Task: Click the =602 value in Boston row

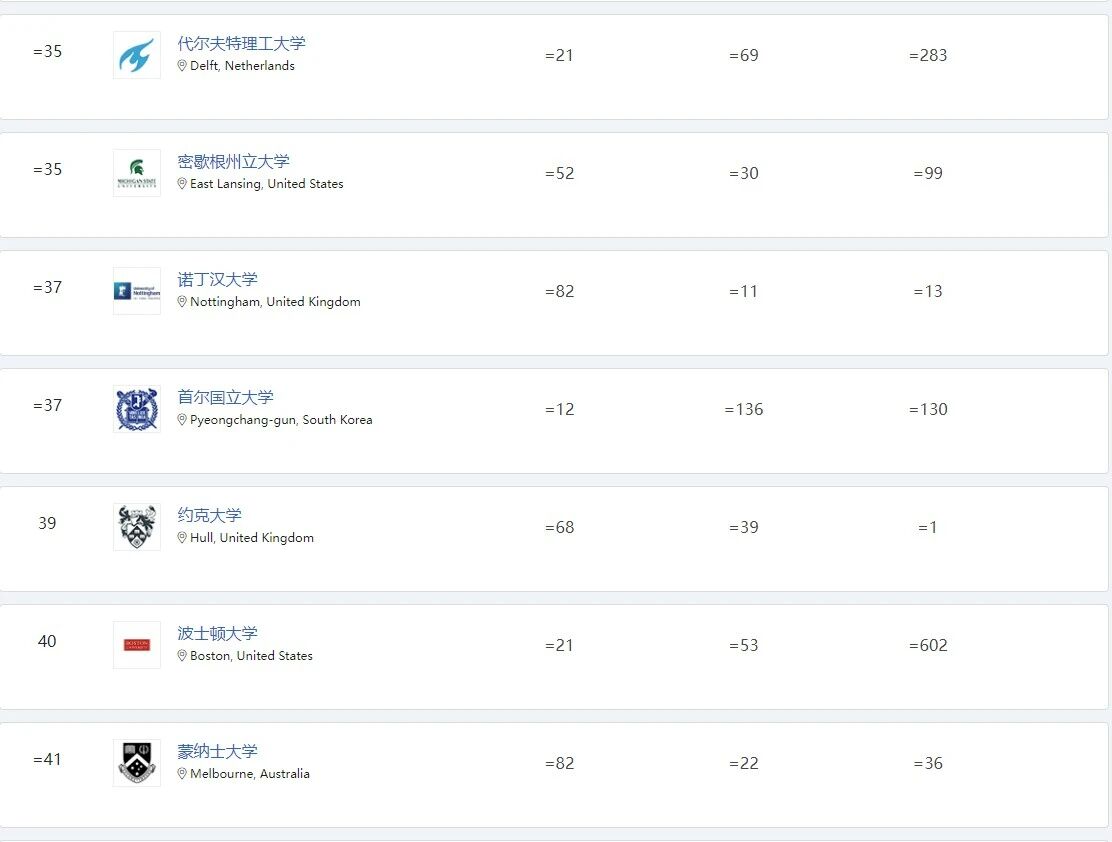Action: (x=928, y=645)
